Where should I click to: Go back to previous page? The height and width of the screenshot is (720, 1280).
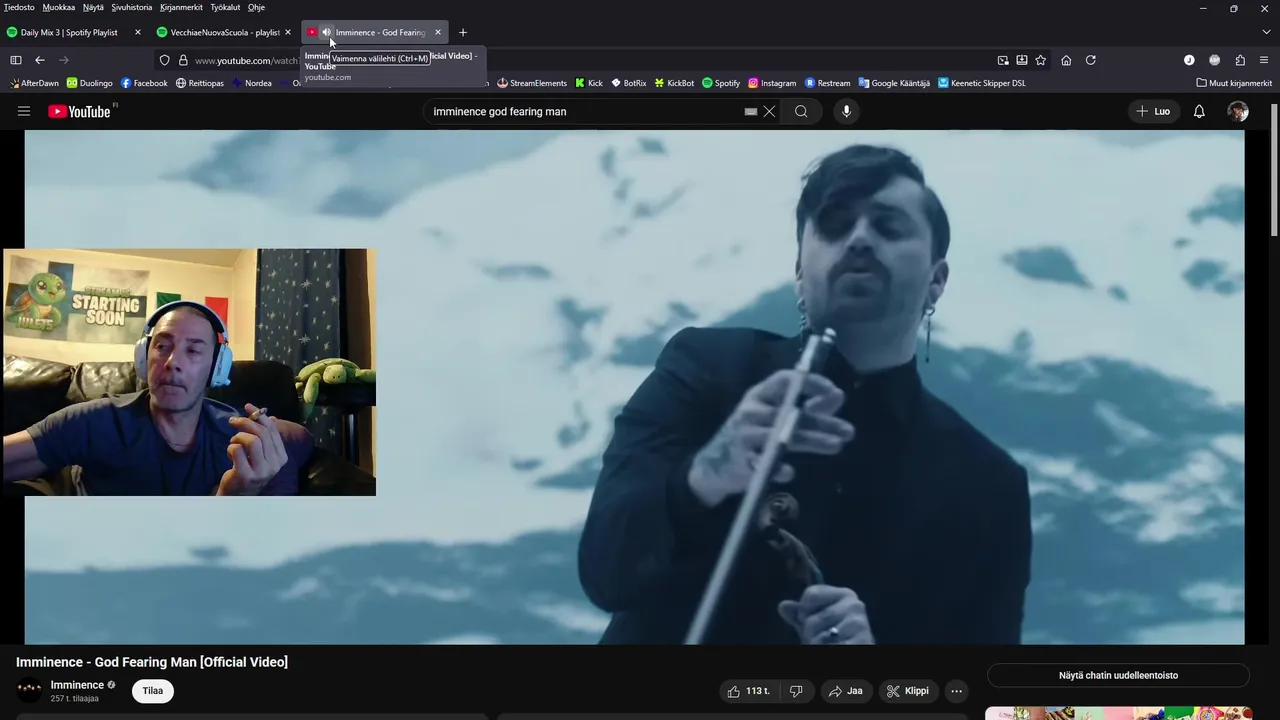click(x=40, y=60)
